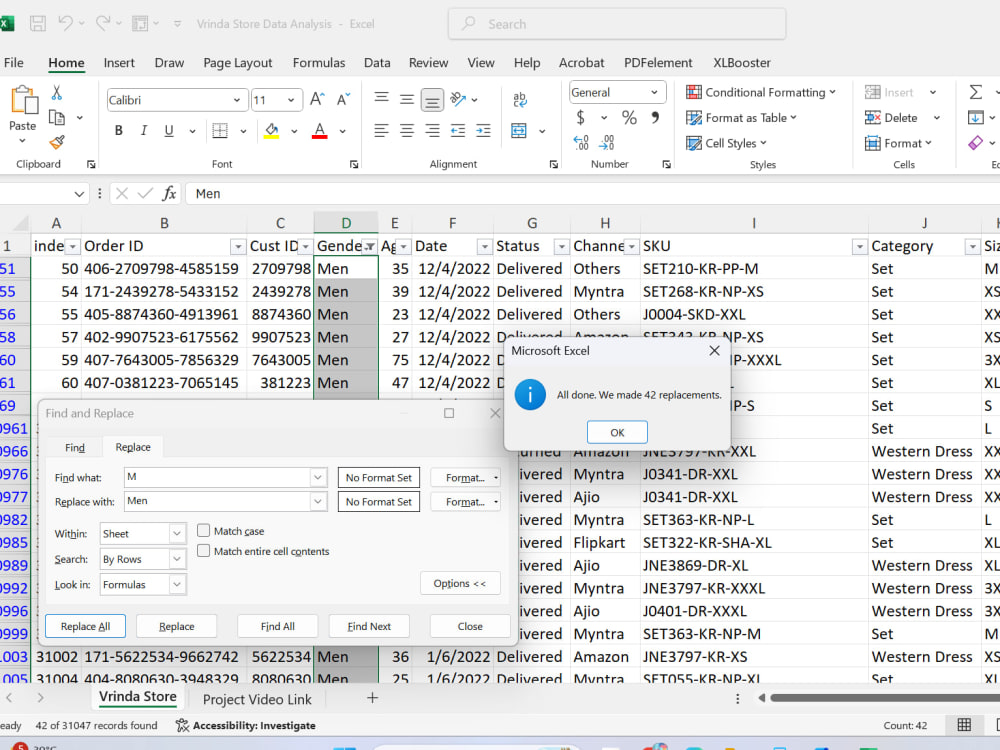Click Close button in Find and Replace

click(x=470, y=626)
